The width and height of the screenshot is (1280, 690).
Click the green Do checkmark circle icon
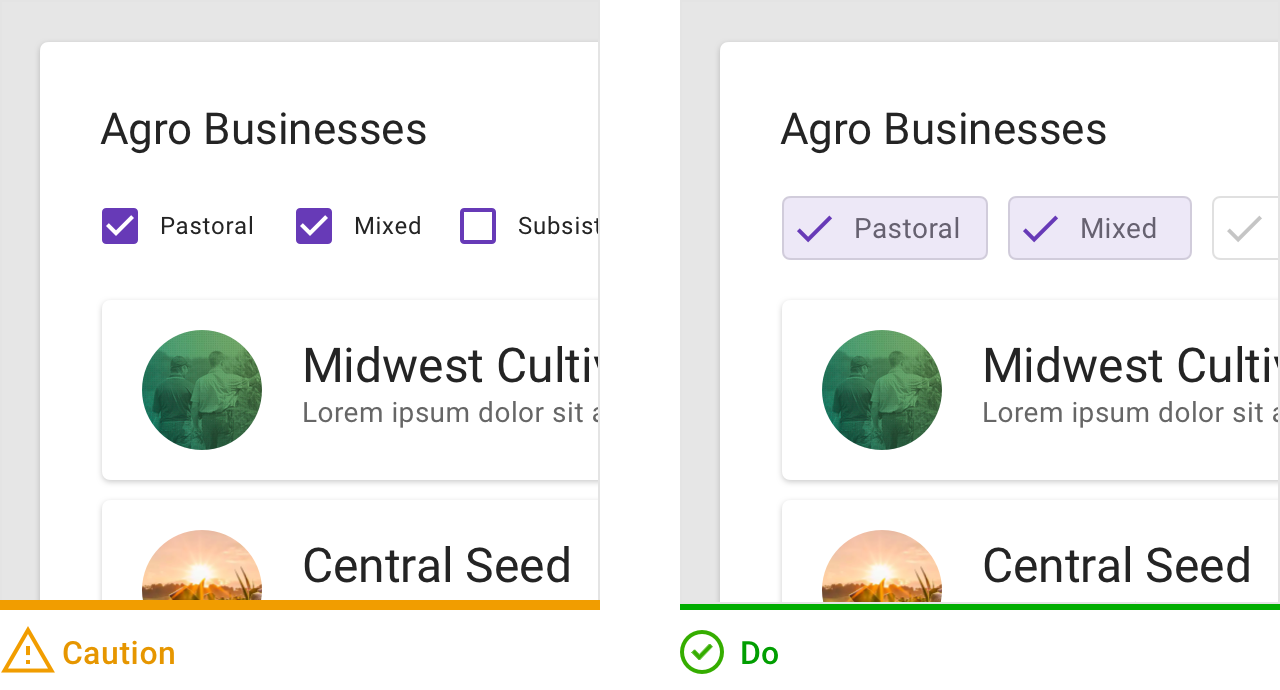[702, 652]
